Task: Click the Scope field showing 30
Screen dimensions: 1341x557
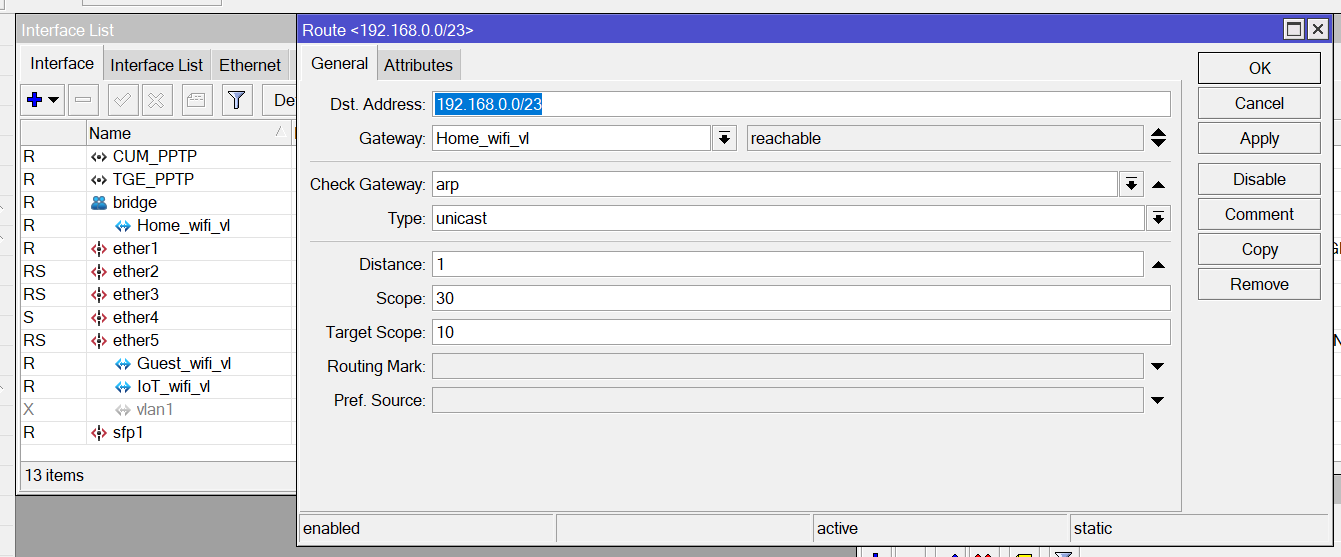Action: coord(801,298)
